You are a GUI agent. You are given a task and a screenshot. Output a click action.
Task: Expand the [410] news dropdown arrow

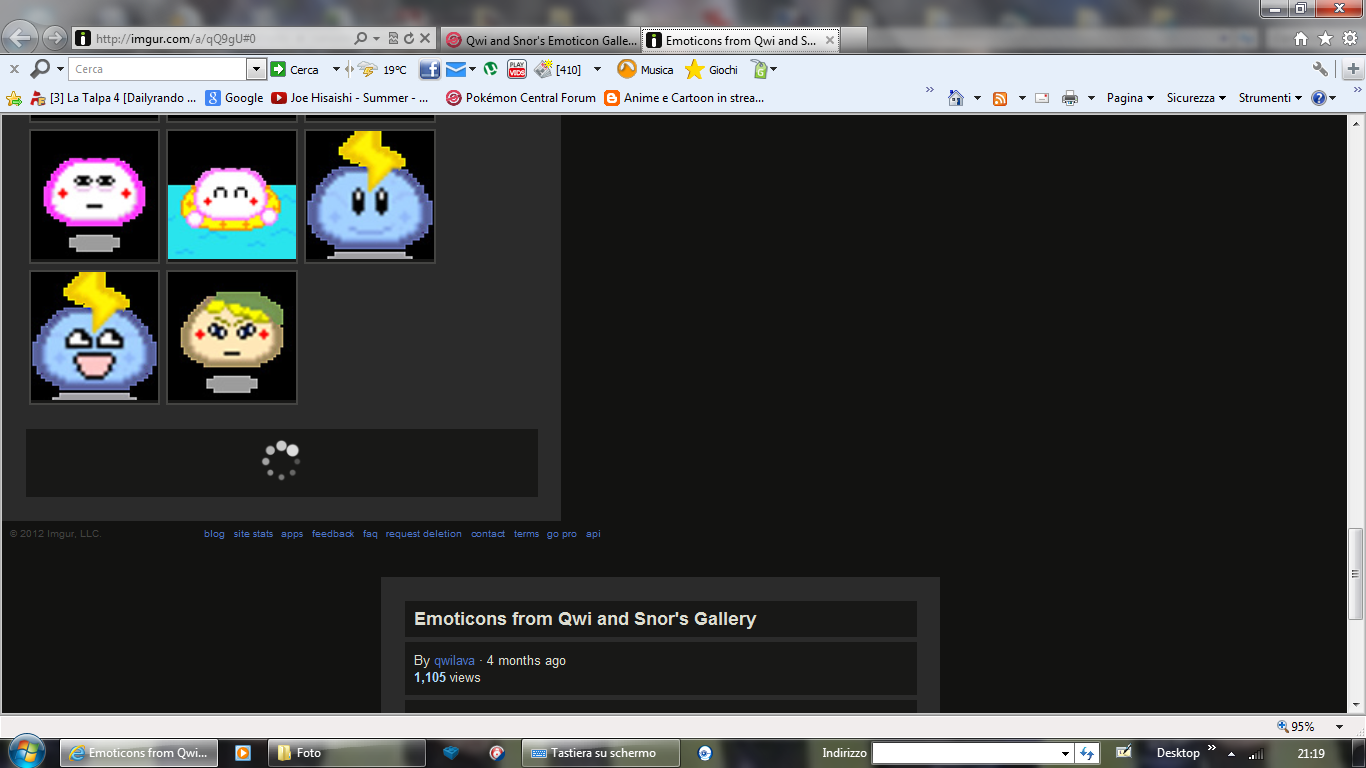pos(598,69)
